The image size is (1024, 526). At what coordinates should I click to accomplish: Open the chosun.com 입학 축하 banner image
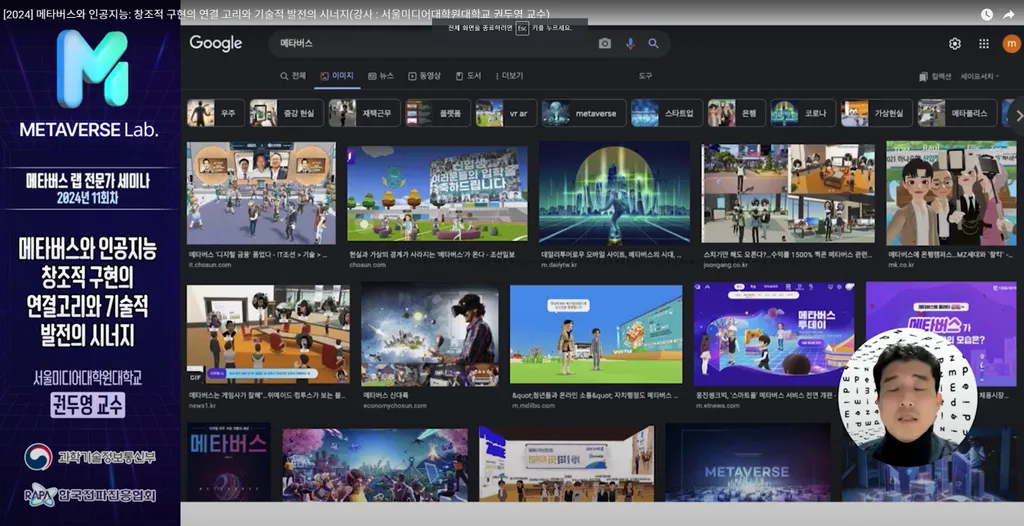pos(437,193)
